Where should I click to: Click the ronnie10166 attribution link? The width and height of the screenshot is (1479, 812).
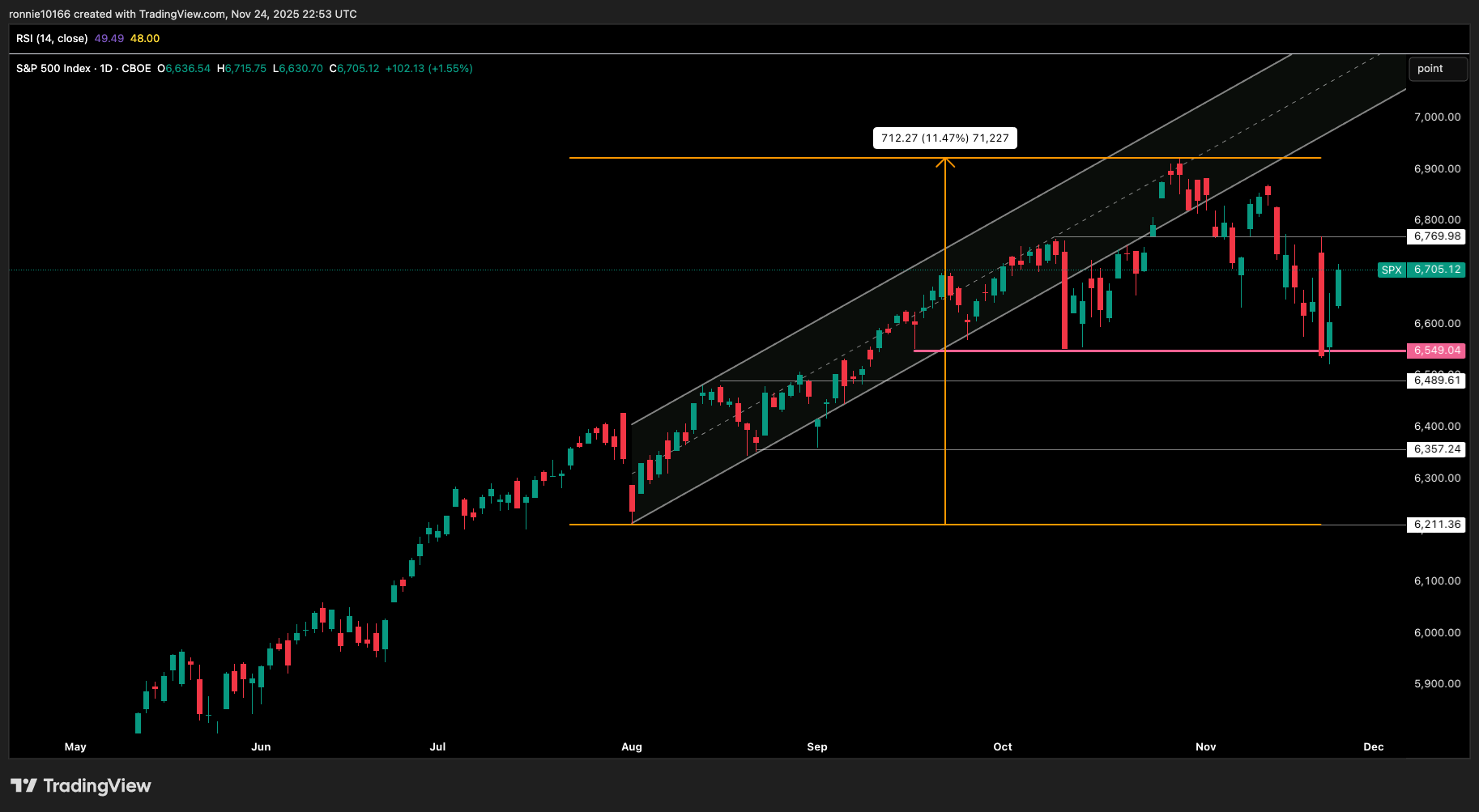coord(36,14)
